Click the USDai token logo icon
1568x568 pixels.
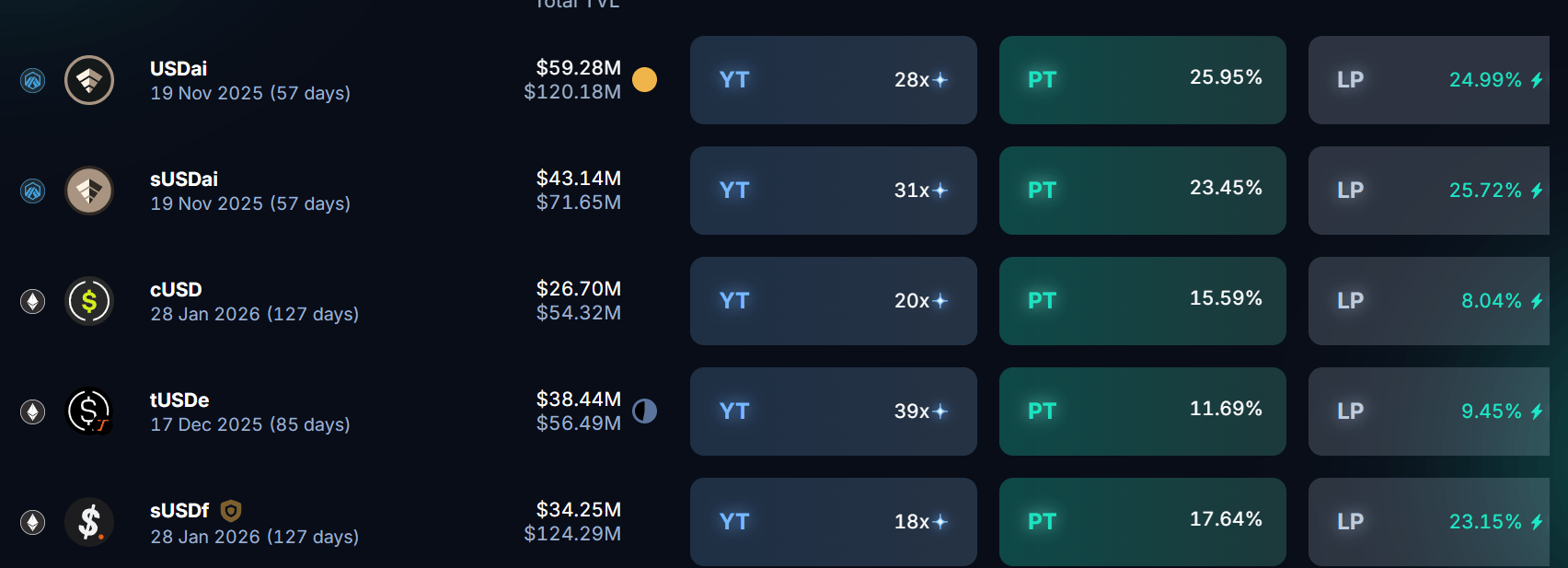(x=89, y=80)
